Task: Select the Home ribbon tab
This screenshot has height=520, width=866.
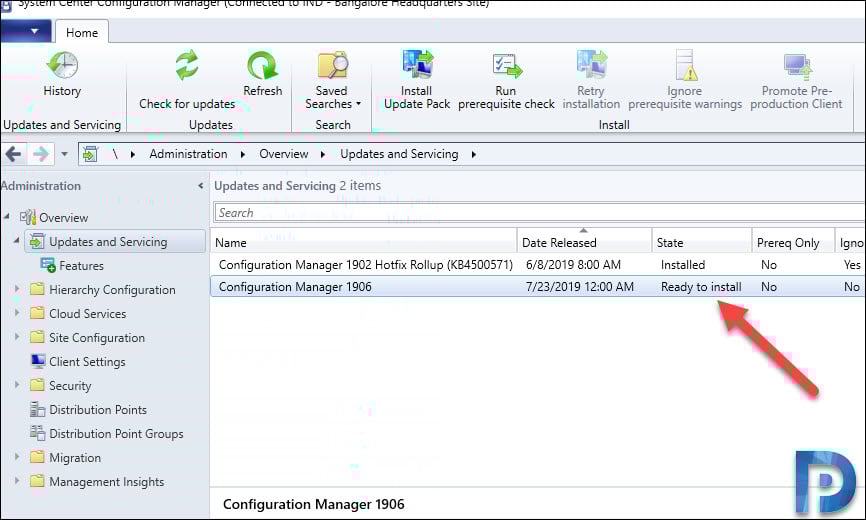Action: [x=82, y=33]
